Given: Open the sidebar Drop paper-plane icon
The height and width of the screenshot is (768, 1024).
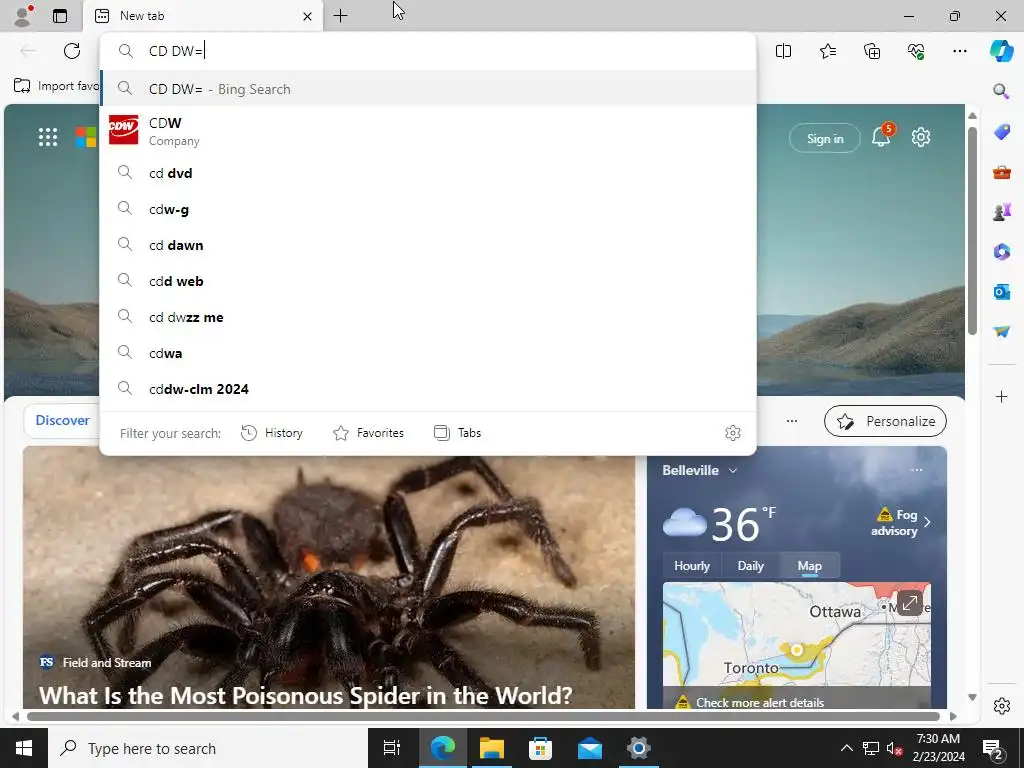Looking at the screenshot, I should [x=1001, y=332].
